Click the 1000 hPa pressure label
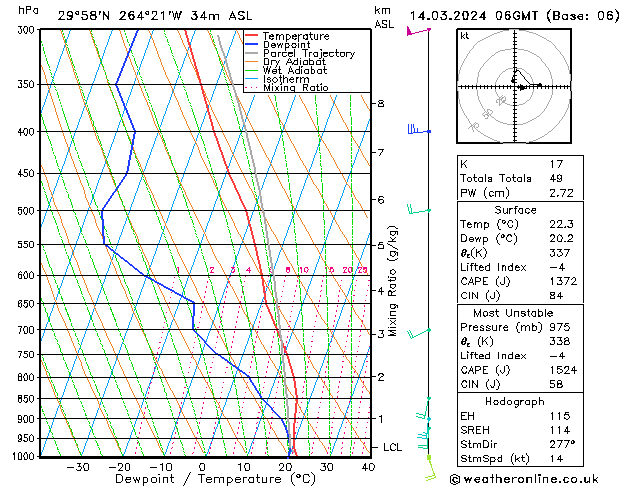Screen dimensions: 629x486 26,456
